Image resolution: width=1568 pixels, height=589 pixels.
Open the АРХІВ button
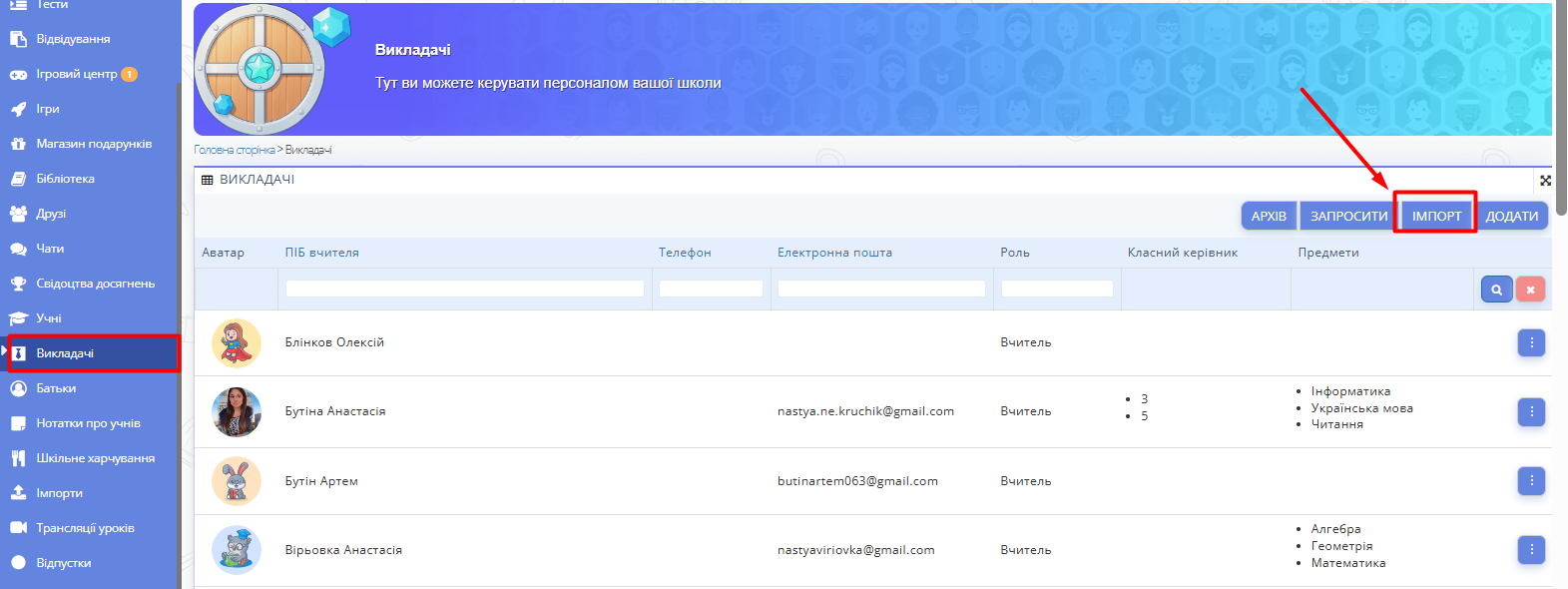click(1269, 216)
